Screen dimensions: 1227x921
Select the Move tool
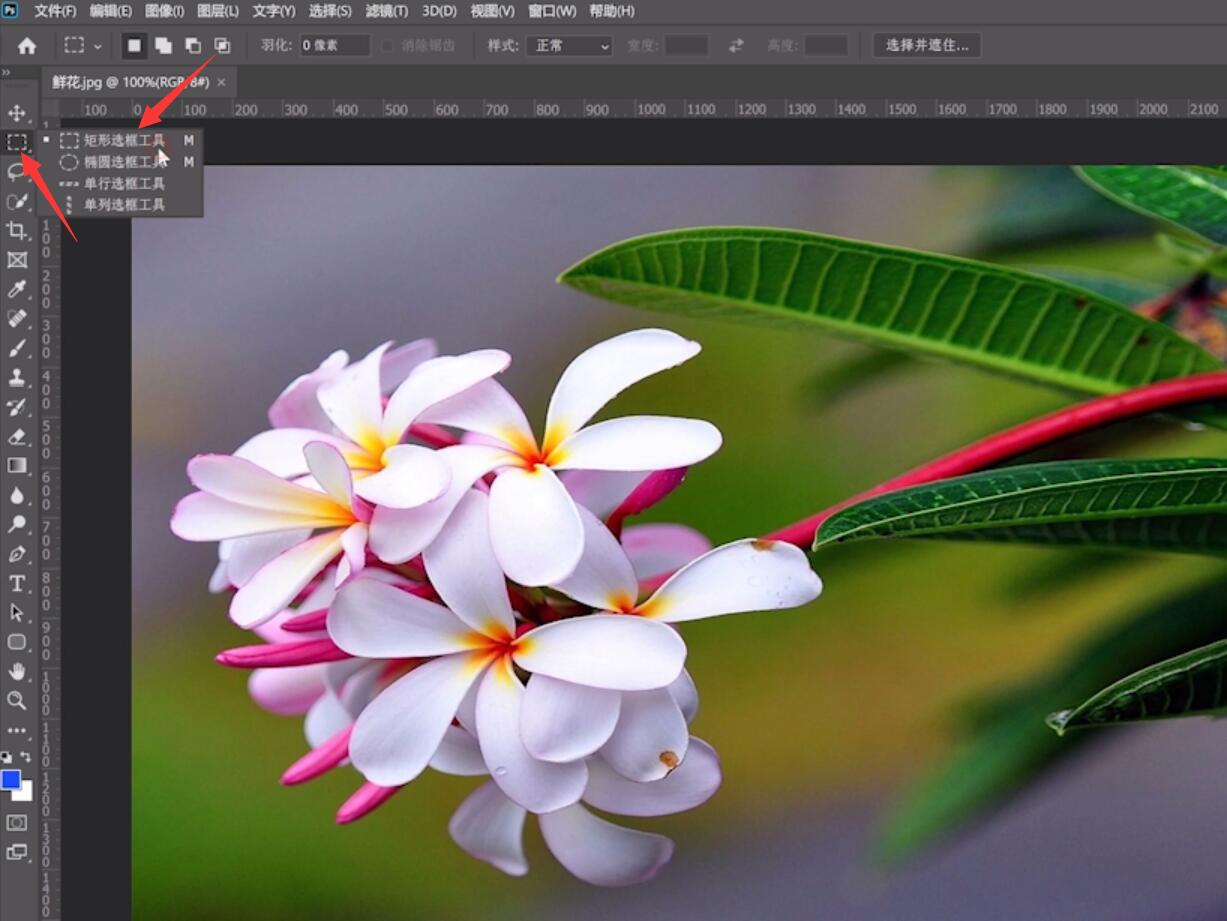[17, 112]
